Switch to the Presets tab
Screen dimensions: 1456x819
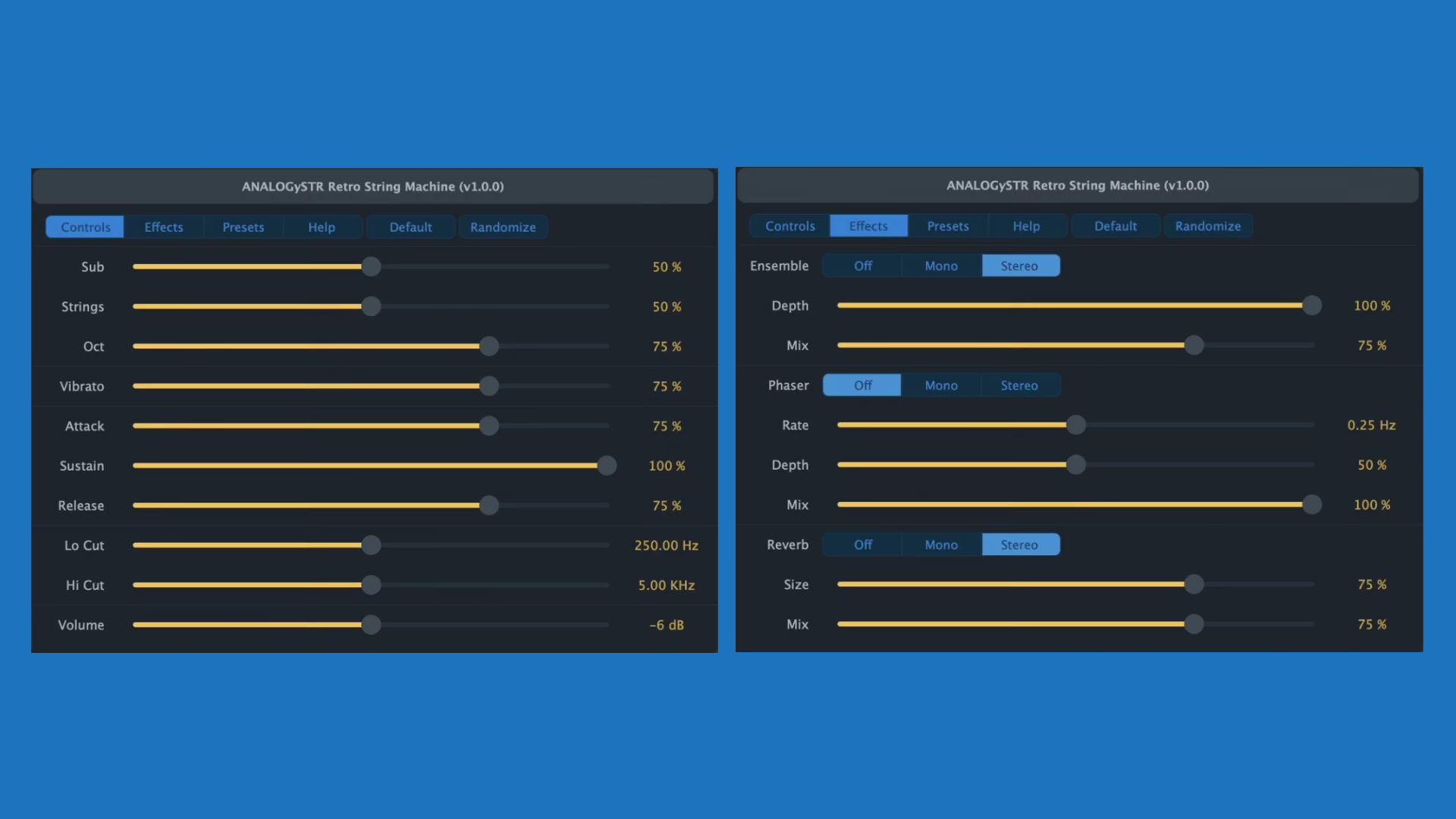click(243, 227)
